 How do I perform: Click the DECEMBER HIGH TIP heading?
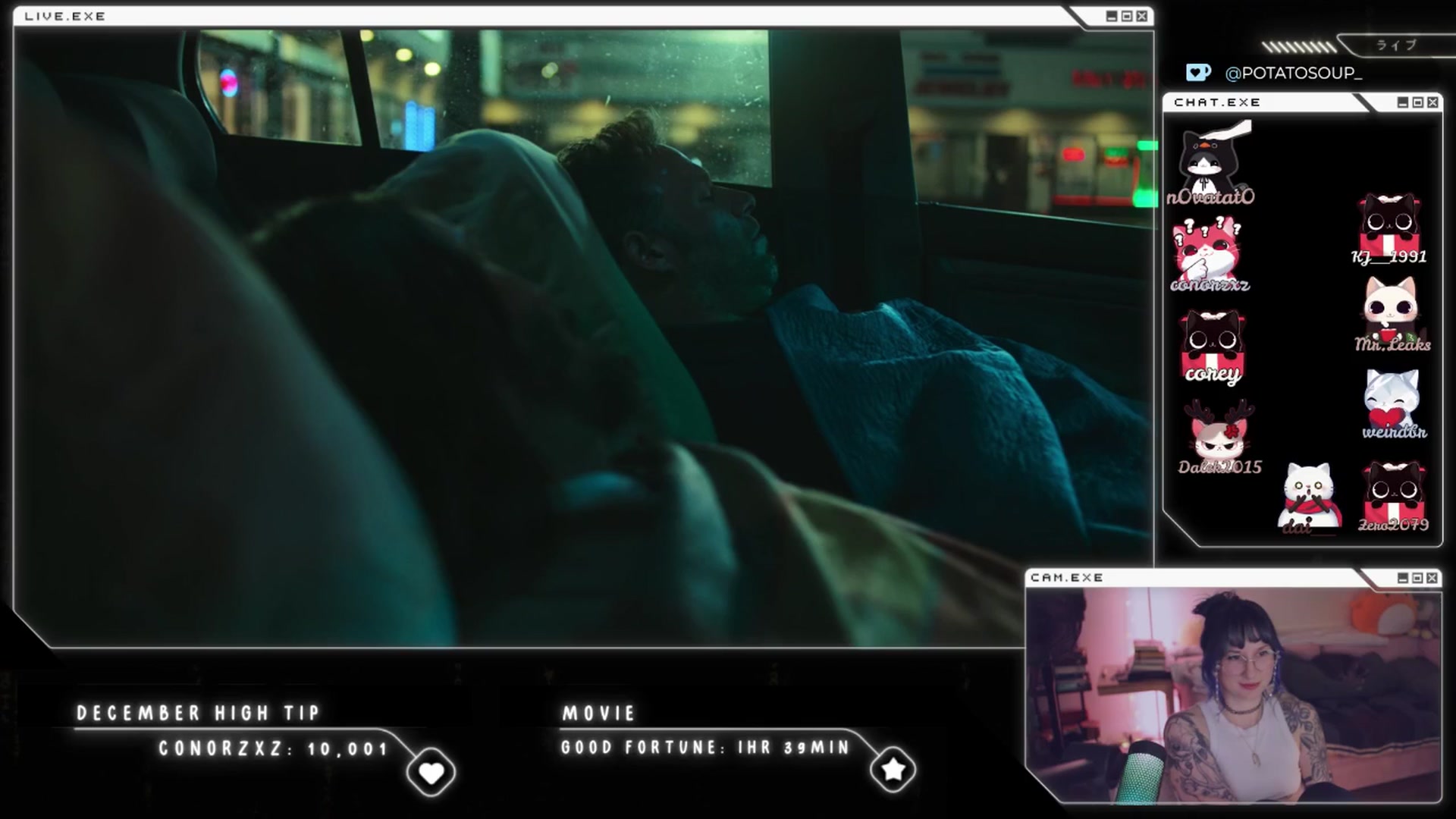coord(199,713)
